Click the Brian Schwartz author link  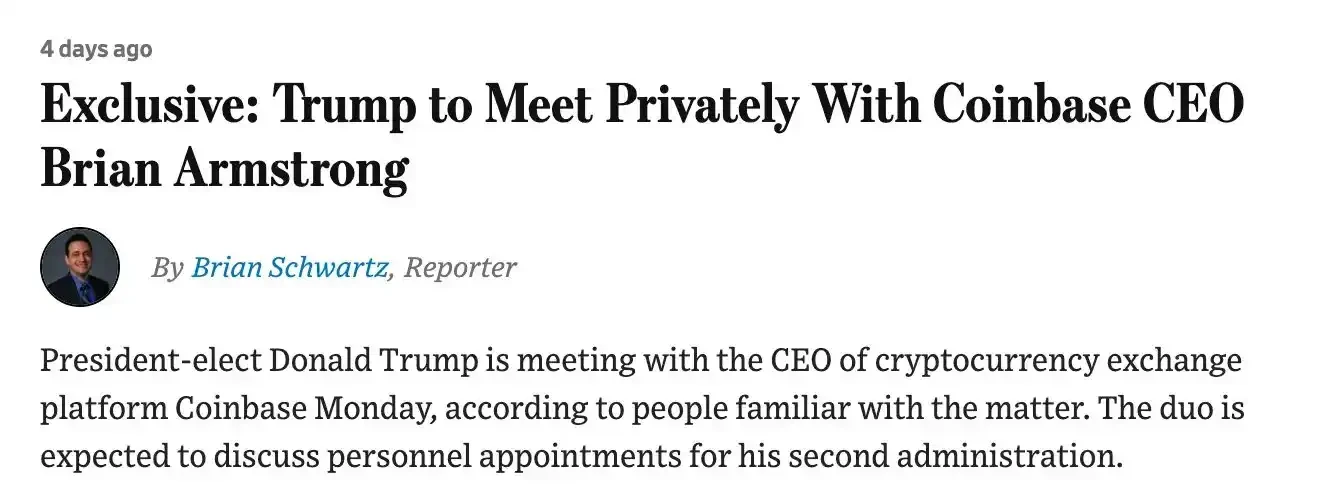click(x=289, y=267)
